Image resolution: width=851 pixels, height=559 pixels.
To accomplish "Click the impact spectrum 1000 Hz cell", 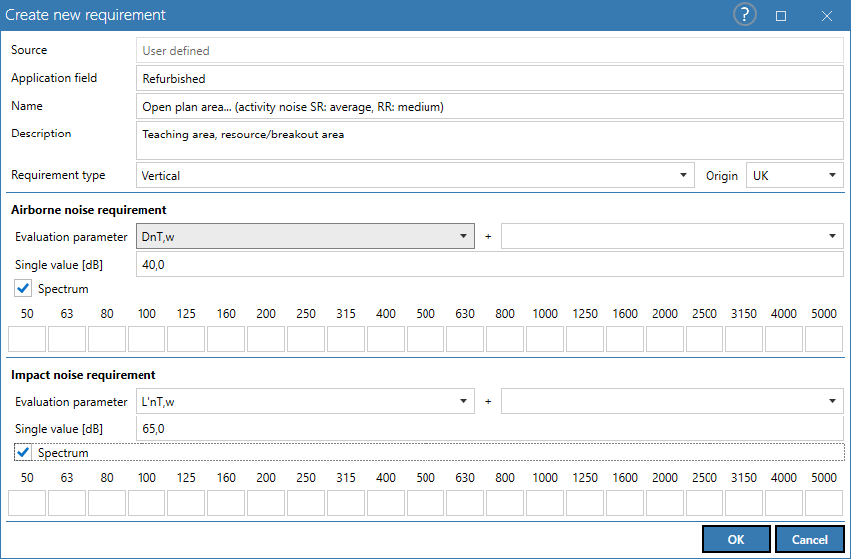I will tap(545, 503).
